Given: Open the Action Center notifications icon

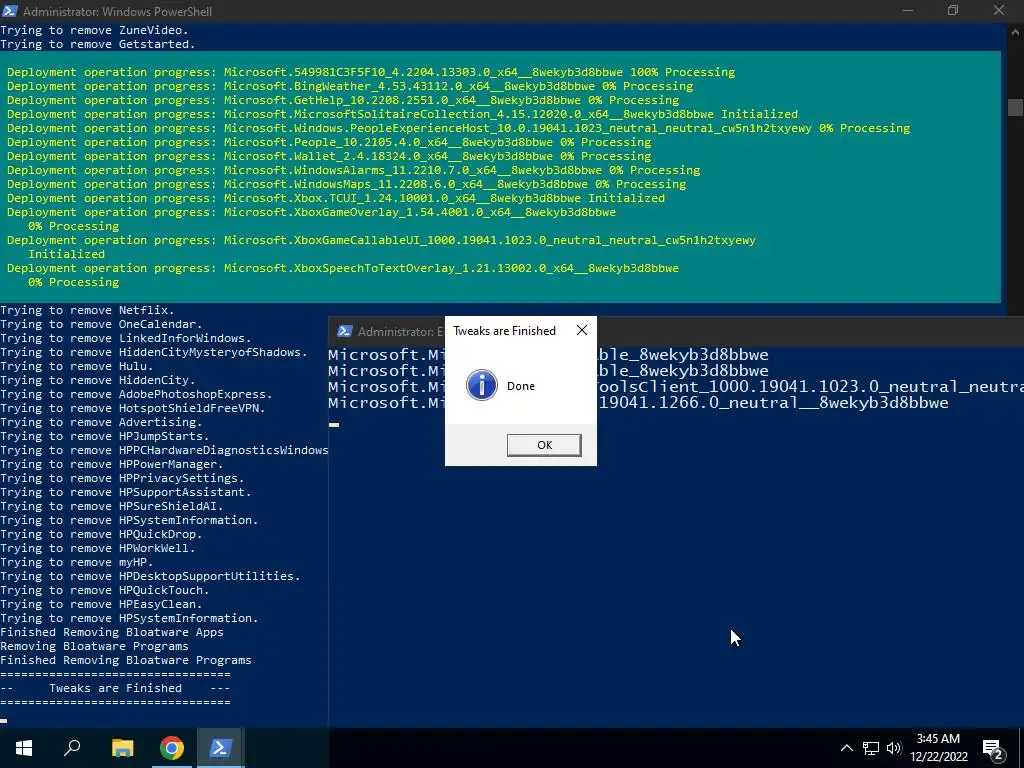Looking at the screenshot, I should pyautogui.click(x=993, y=749).
